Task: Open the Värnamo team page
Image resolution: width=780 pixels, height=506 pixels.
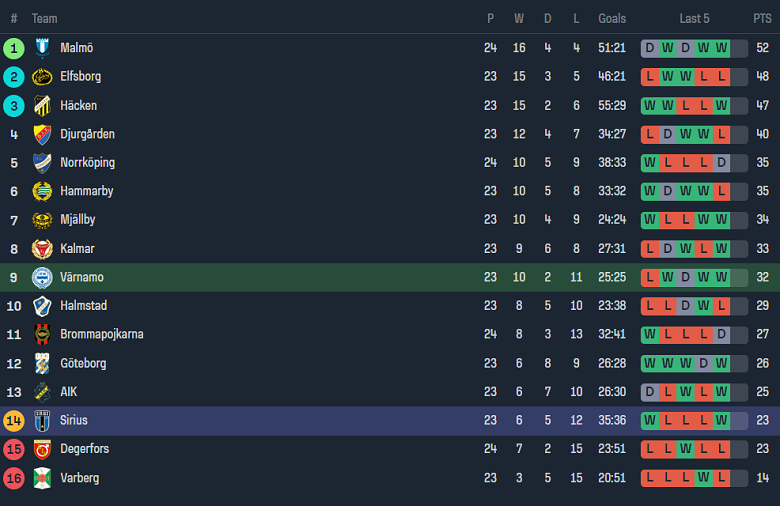Action: point(82,277)
